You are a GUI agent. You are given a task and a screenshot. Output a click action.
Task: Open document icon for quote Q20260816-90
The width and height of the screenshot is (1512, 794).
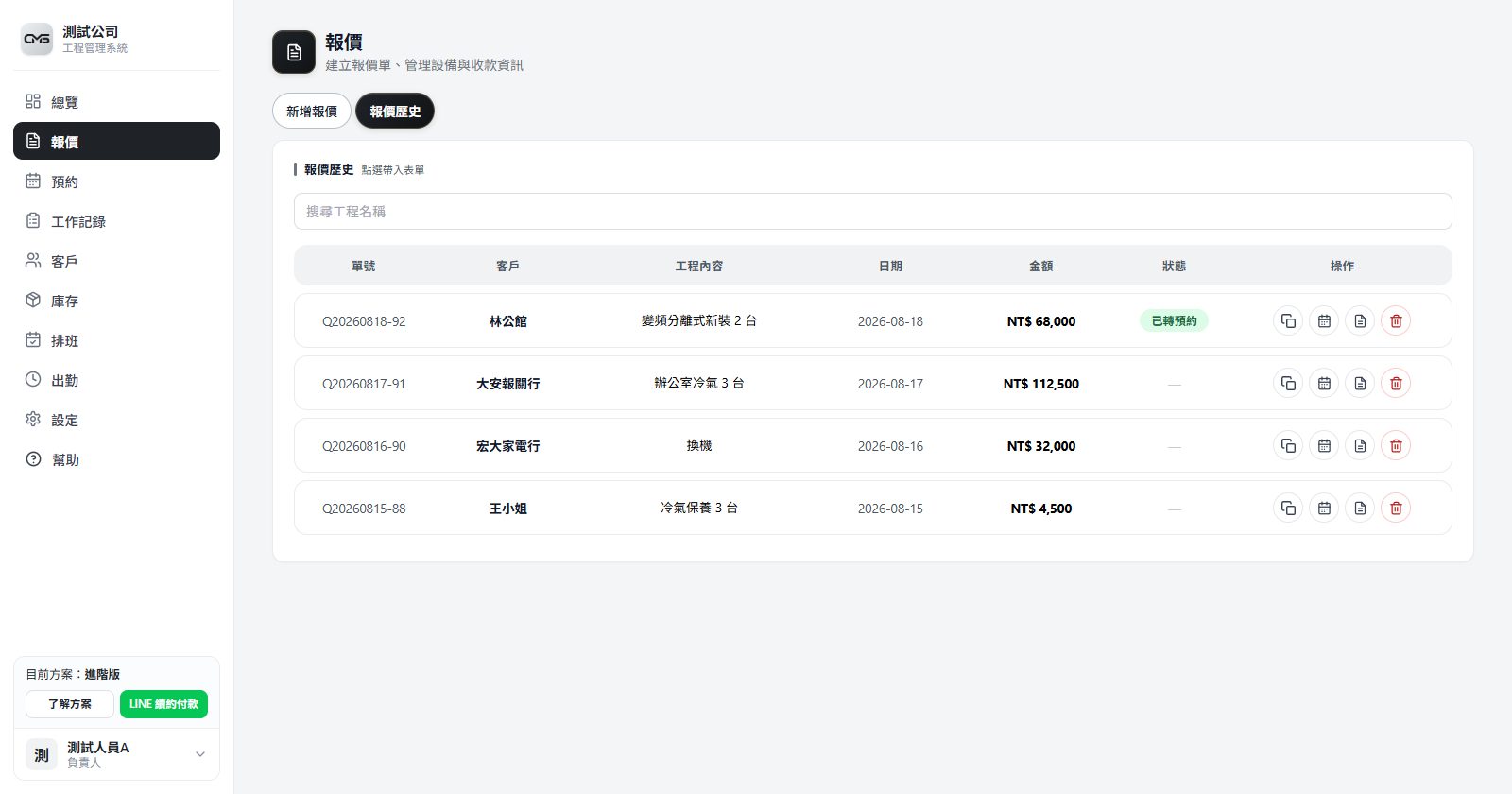[1360, 446]
